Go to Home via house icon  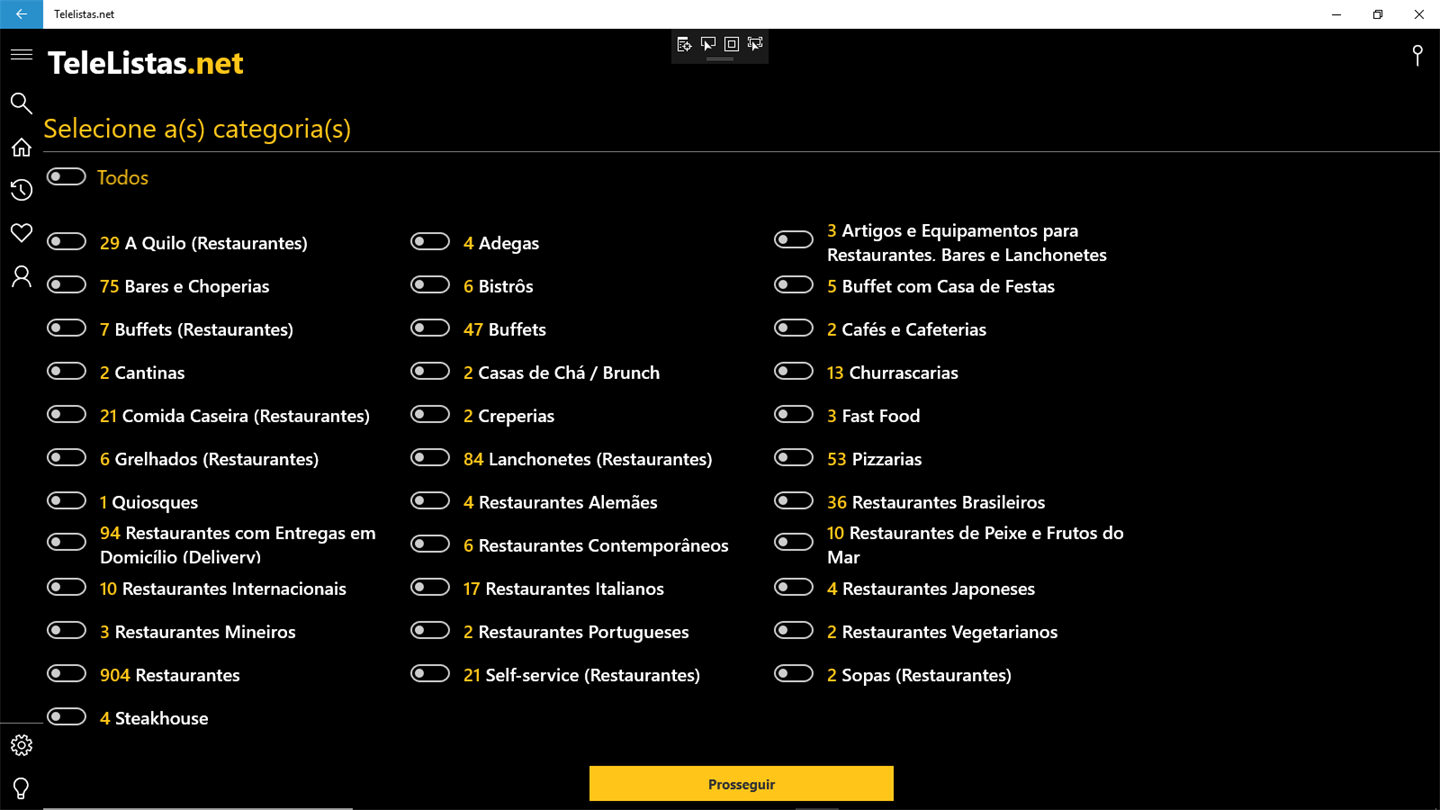click(x=21, y=147)
